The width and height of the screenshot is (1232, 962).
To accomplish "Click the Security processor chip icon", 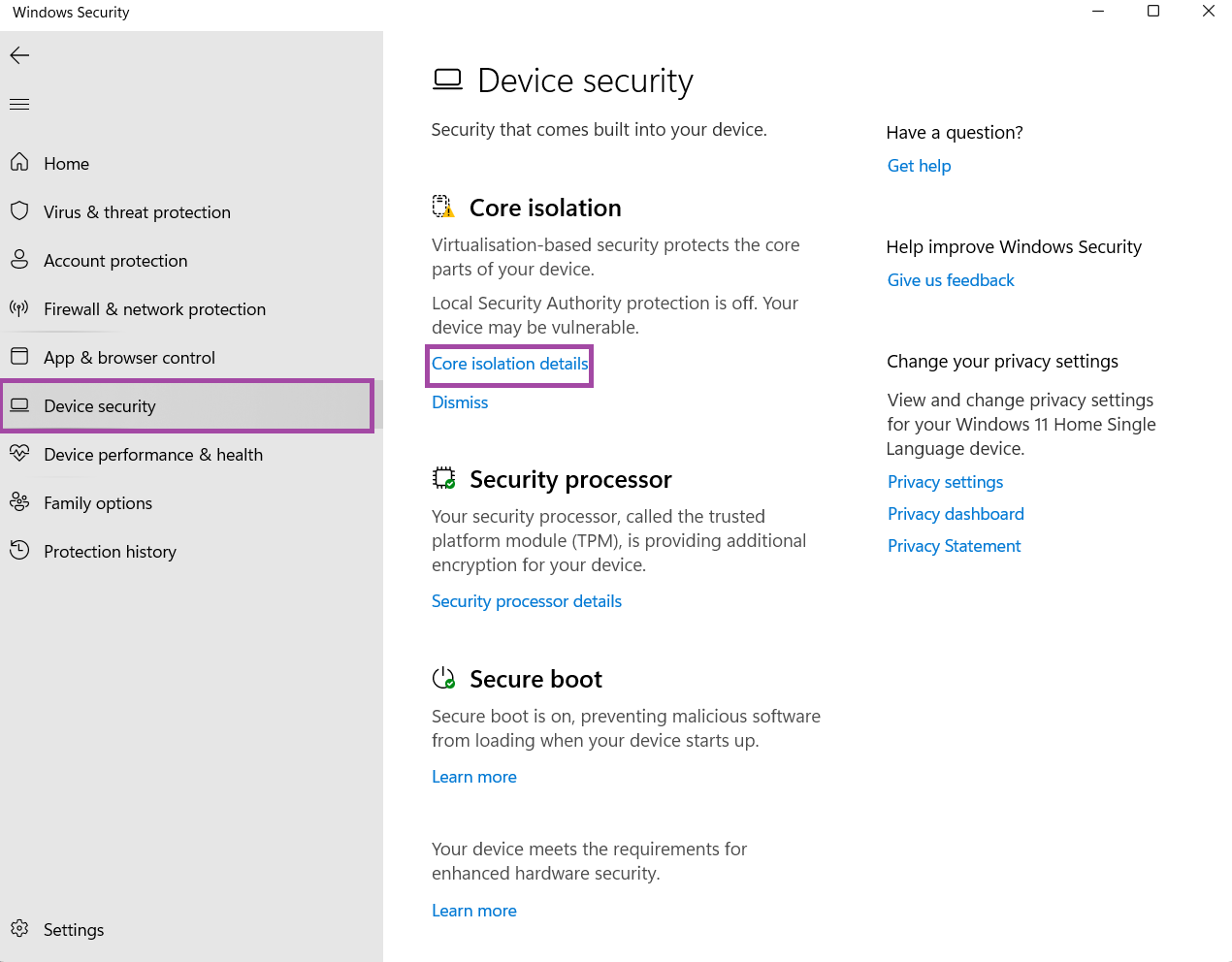I will pyautogui.click(x=443, y=477).
